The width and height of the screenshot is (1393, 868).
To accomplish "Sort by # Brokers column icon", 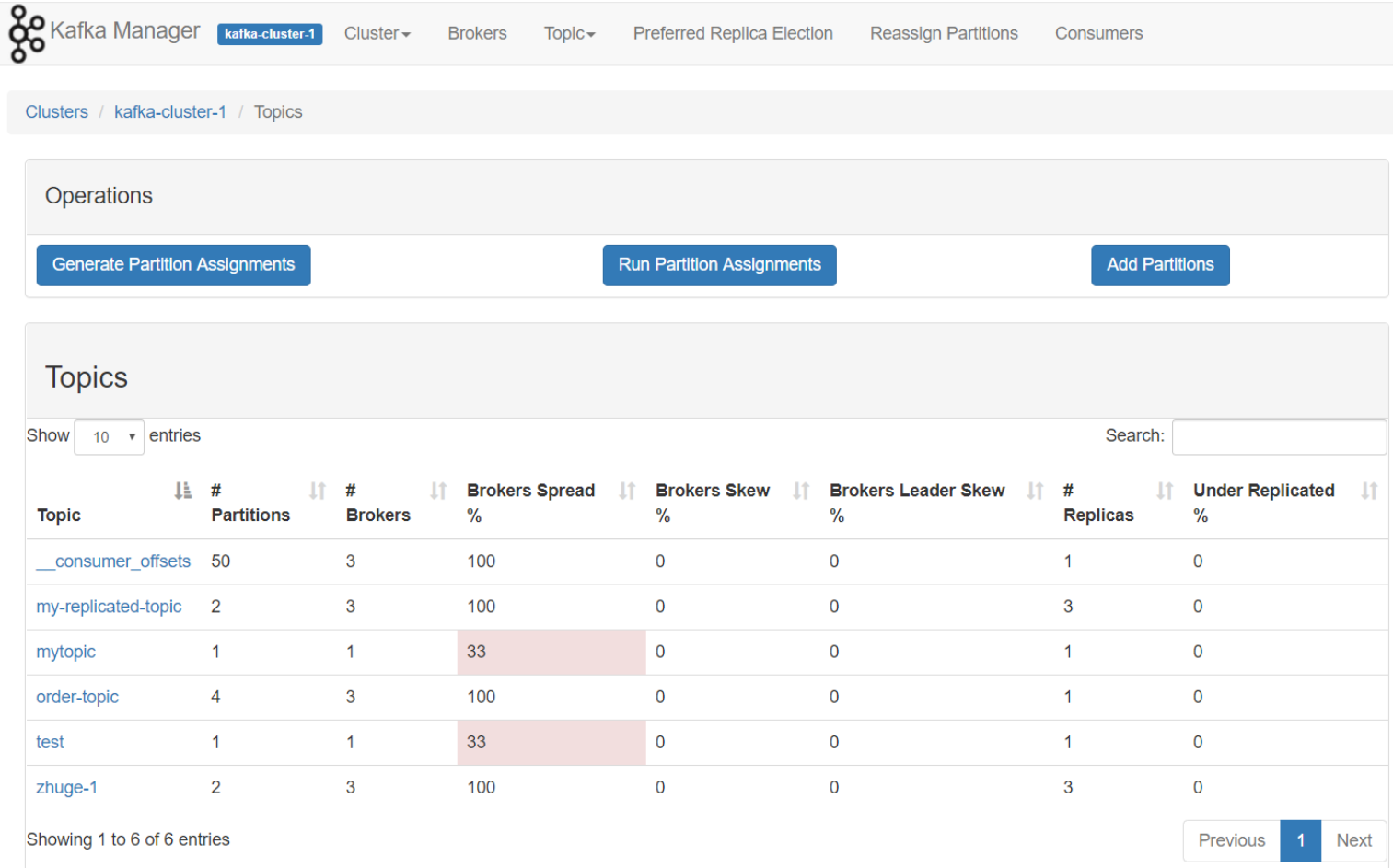I will click(438, 491).
